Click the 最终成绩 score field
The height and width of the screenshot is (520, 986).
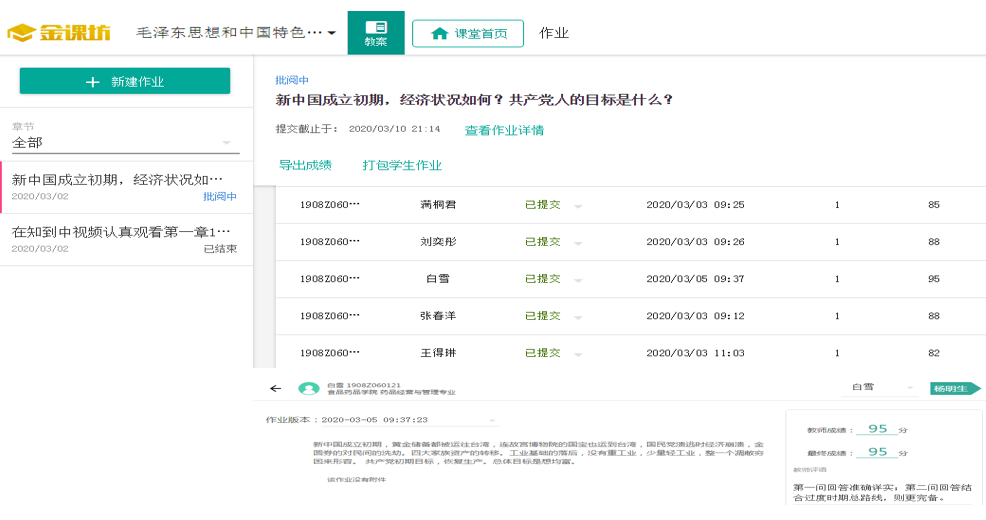coord(877,452)
